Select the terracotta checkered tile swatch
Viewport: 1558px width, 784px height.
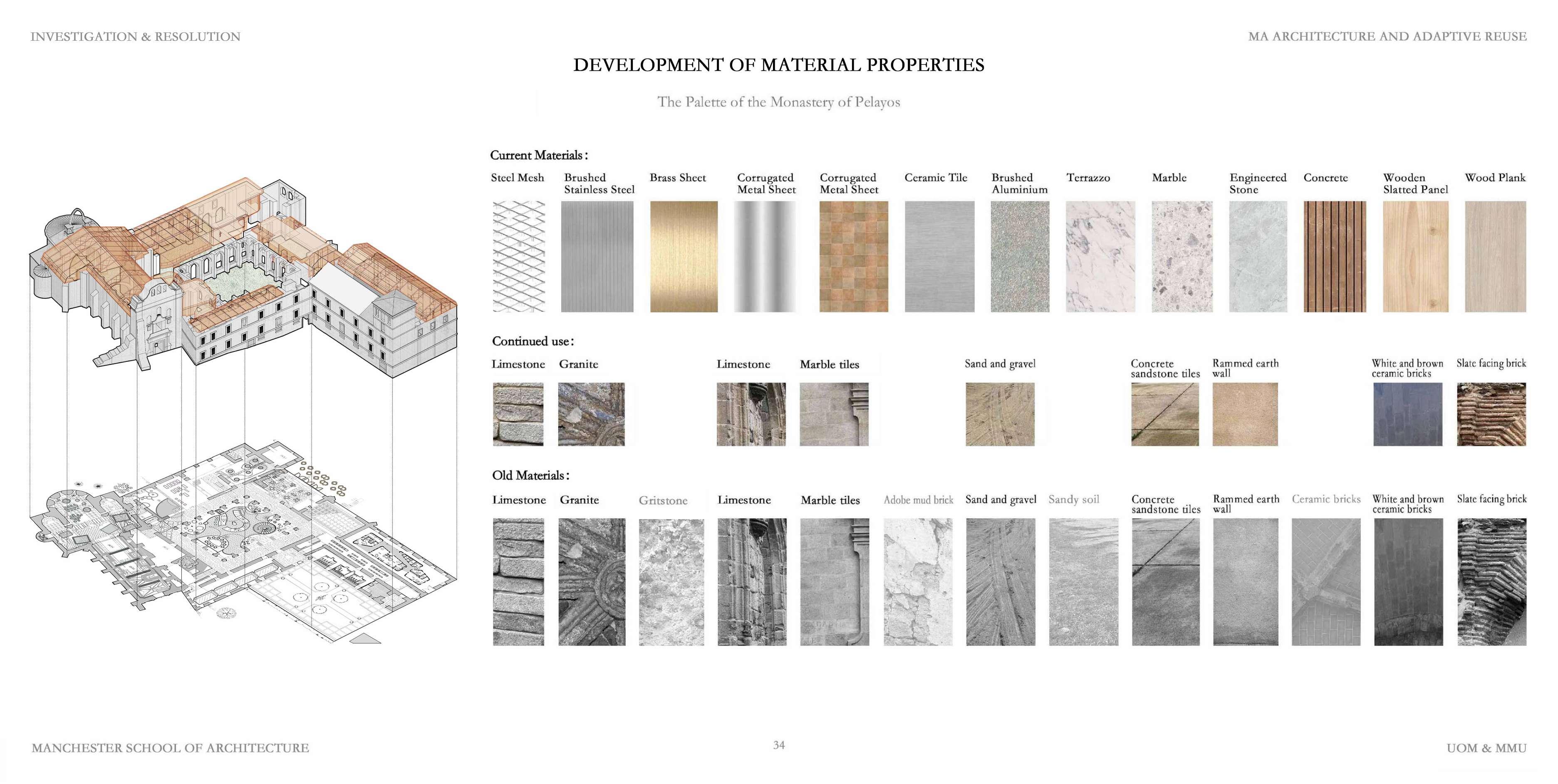[x=853, y=256]
